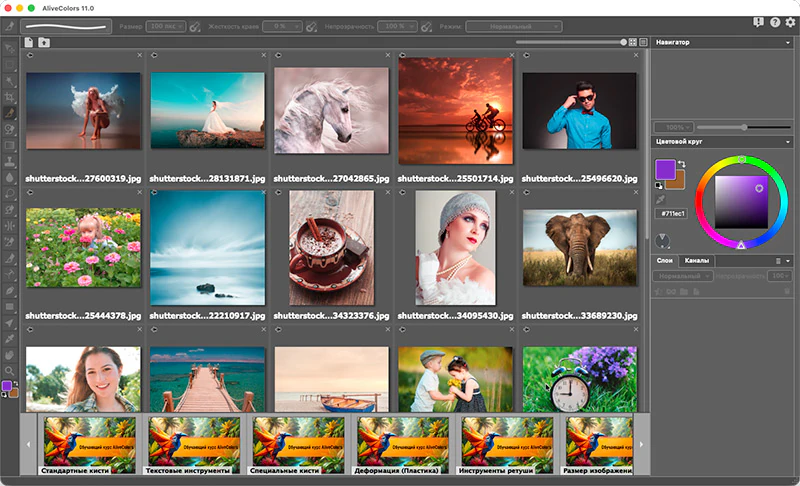800x486 pixels.
Task: Switch to large thumbnails grid view
Action: (x=633, y=42)
